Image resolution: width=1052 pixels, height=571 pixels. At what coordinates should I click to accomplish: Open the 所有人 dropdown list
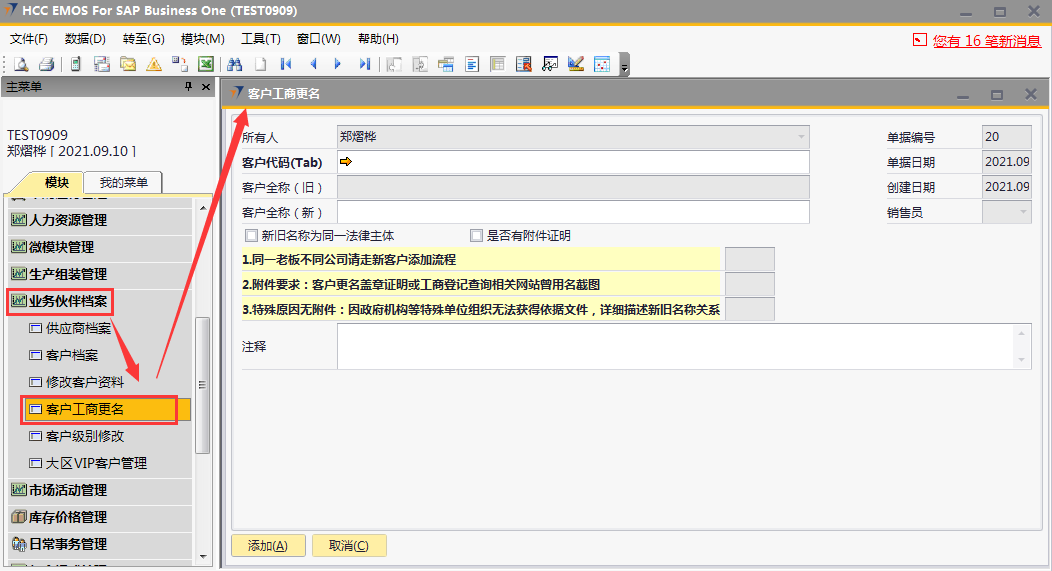[801, 137]
